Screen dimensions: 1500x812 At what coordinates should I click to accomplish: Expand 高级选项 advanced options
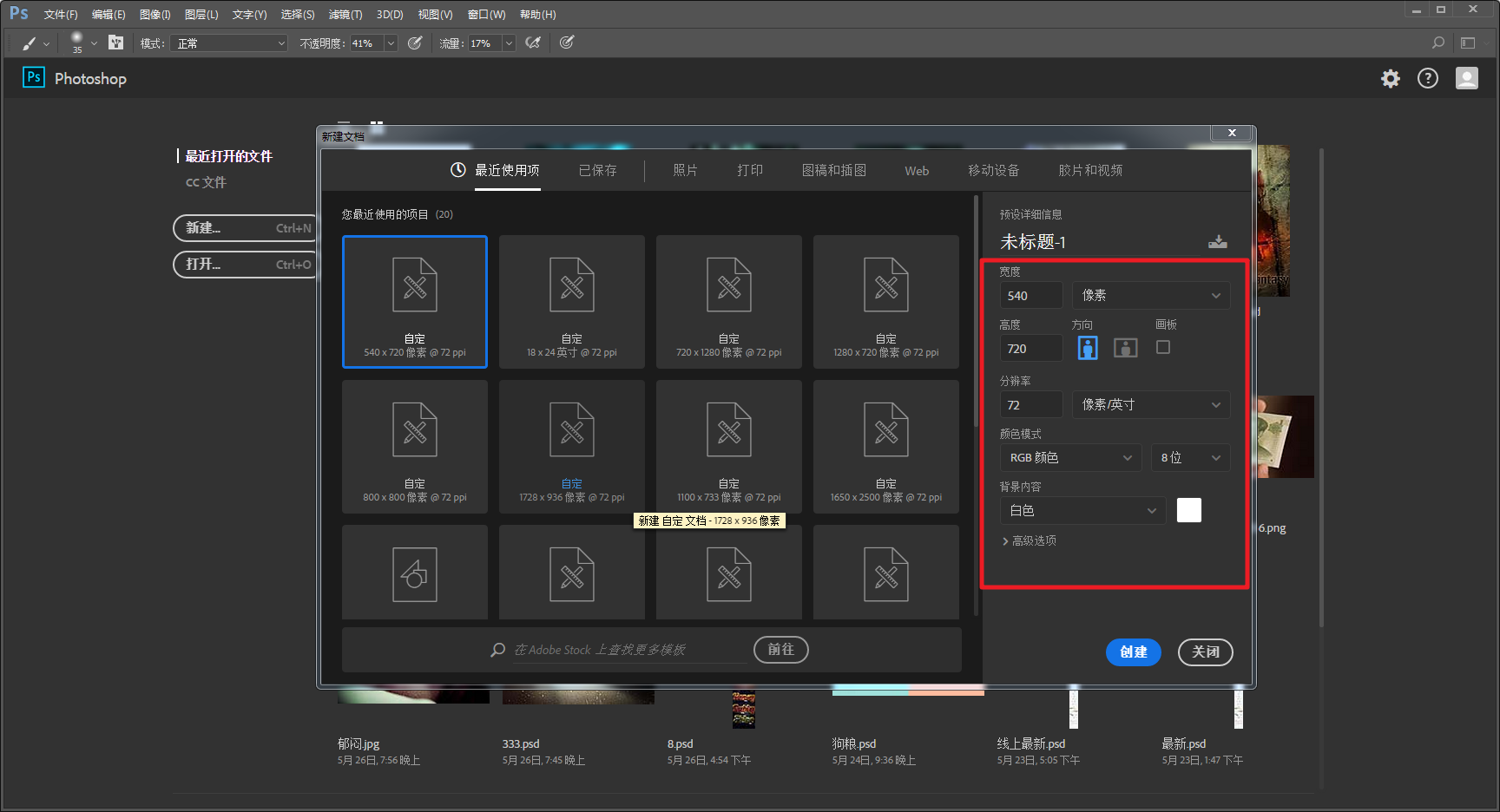coord(1030,540)
